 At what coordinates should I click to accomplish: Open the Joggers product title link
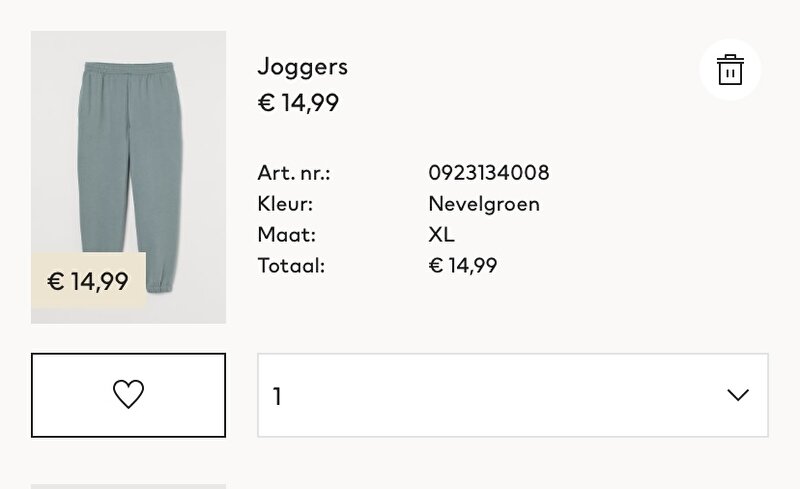click(x=303, y=67)
